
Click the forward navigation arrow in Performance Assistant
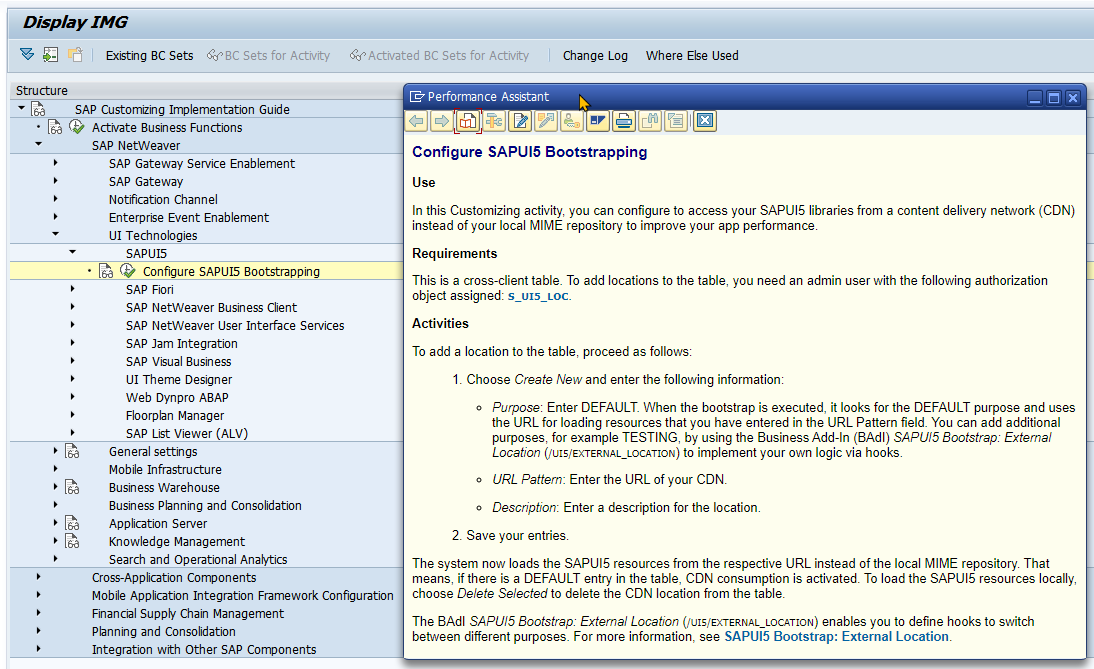pyautogui.click(x=441, y=120)
